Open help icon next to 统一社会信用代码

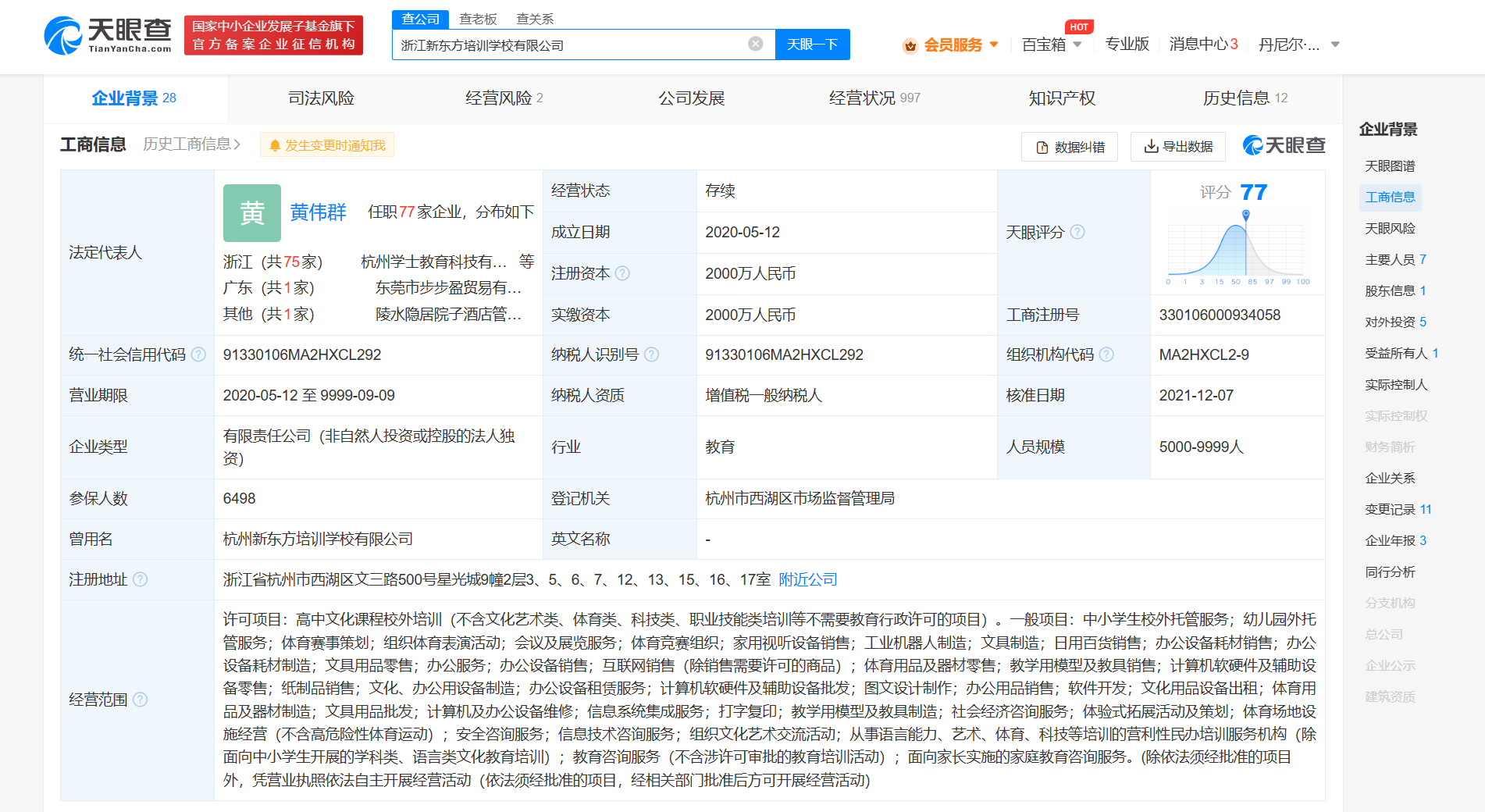coord(198,354)
